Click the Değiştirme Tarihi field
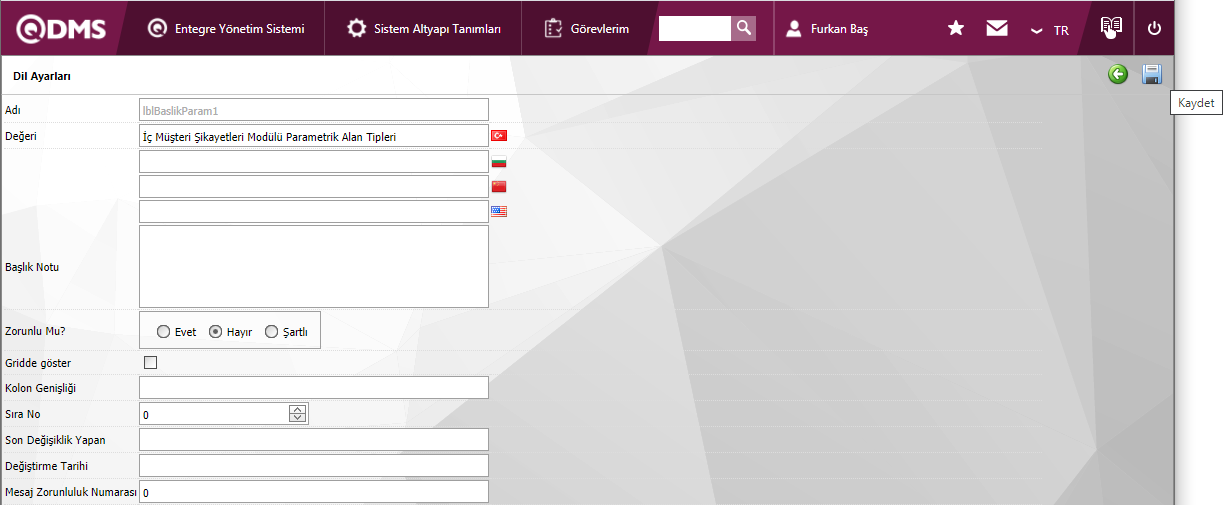Viewport: 1226px width, 505px height. (314, 466)
